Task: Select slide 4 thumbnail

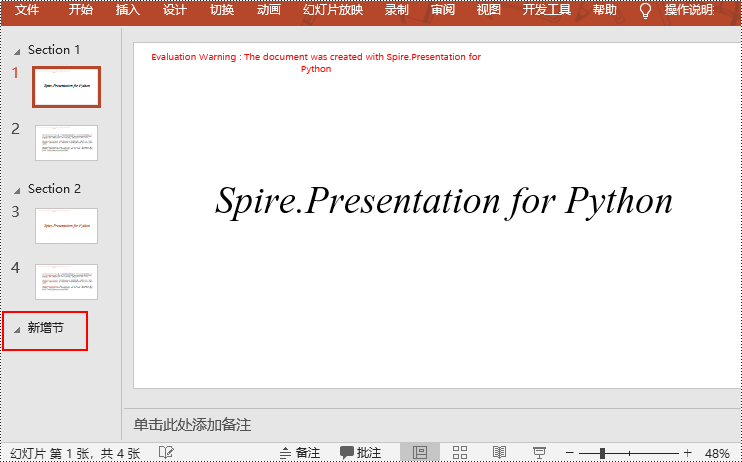Action: [66, 282]
